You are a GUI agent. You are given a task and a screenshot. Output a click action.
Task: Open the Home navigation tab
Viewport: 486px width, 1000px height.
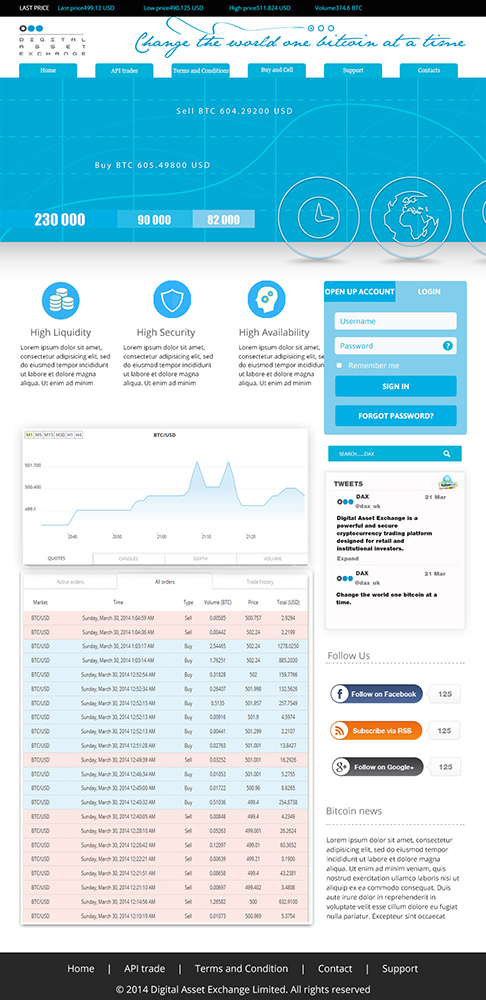pyautogui.click(x=48, y=71)
